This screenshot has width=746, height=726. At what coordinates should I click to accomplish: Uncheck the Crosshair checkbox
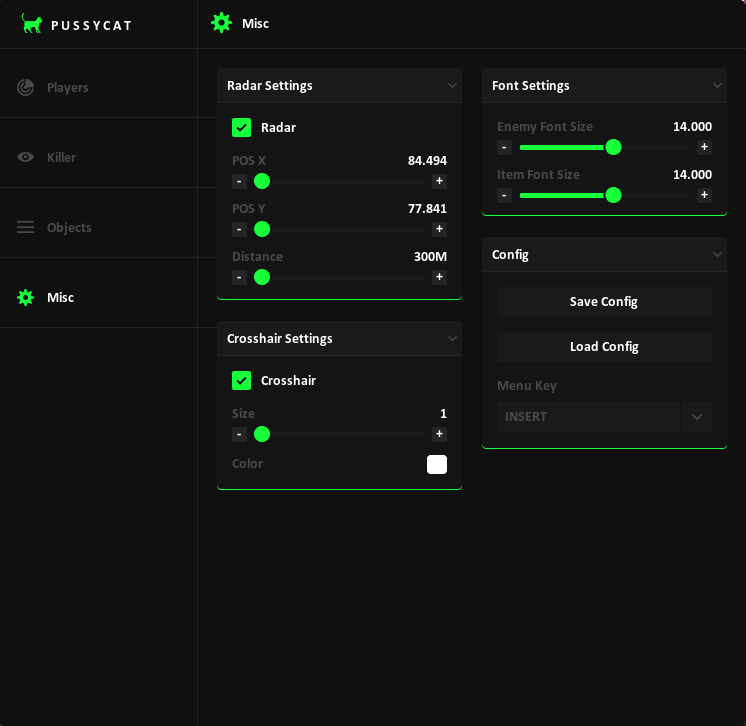click(241, 380)
